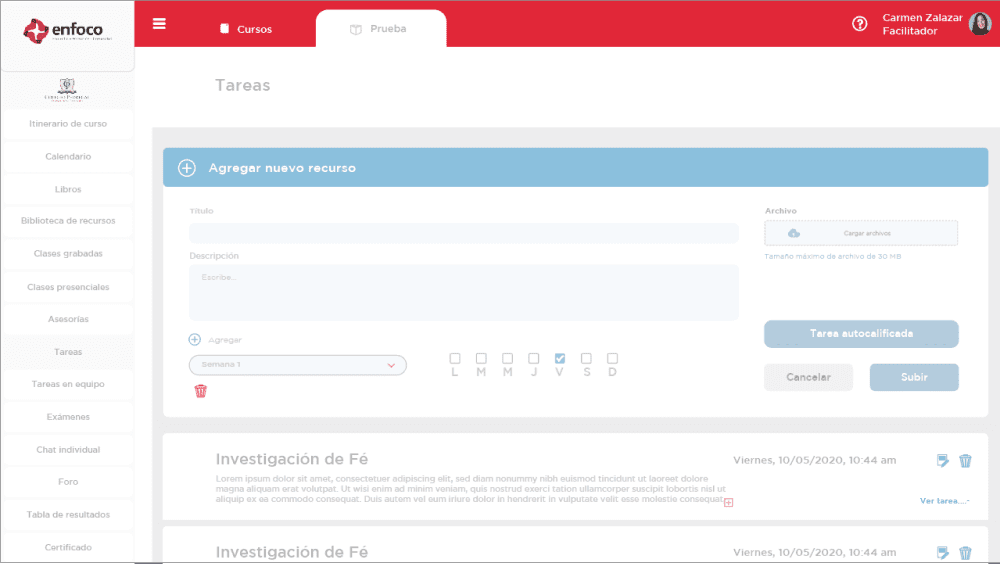Click the Subir button
Image resolution: width=1000 pixels, height=564 pixels.
tap(914, 377)
